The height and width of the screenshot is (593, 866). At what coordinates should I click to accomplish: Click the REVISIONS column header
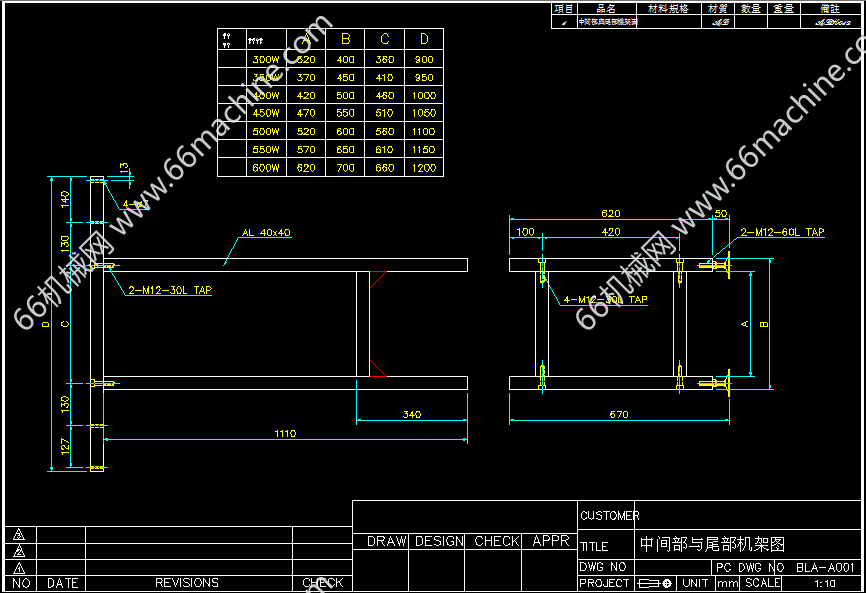tap(187, 583)
